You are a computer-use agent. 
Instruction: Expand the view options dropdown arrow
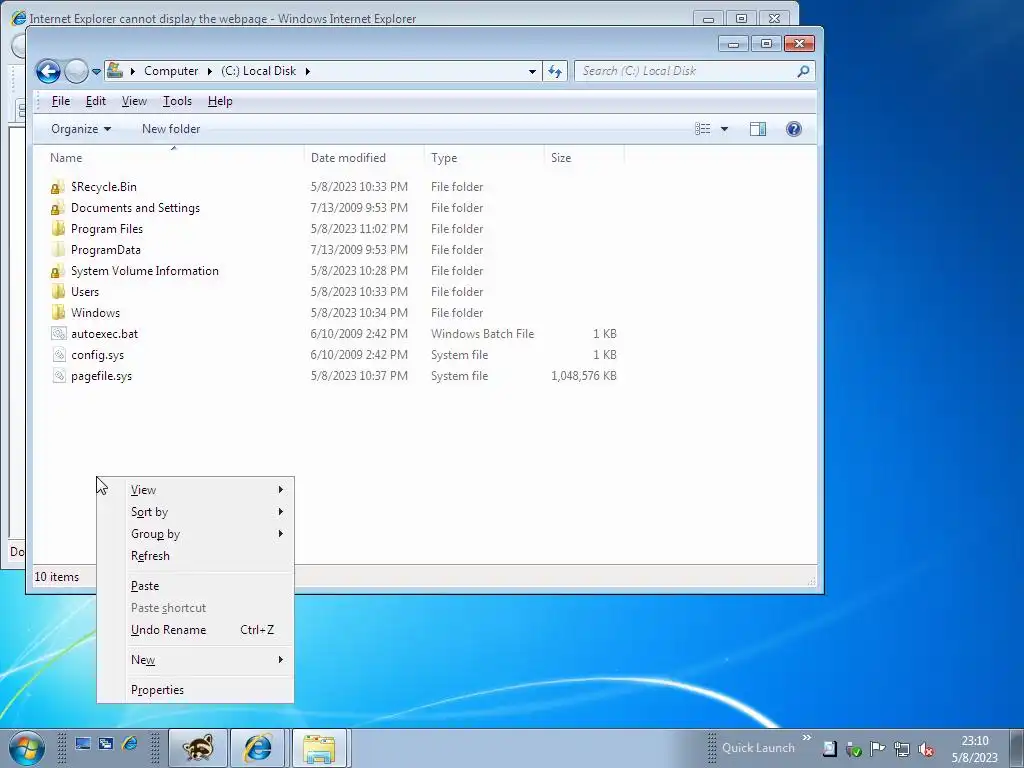pyautogui.click(x=724, y=129)
